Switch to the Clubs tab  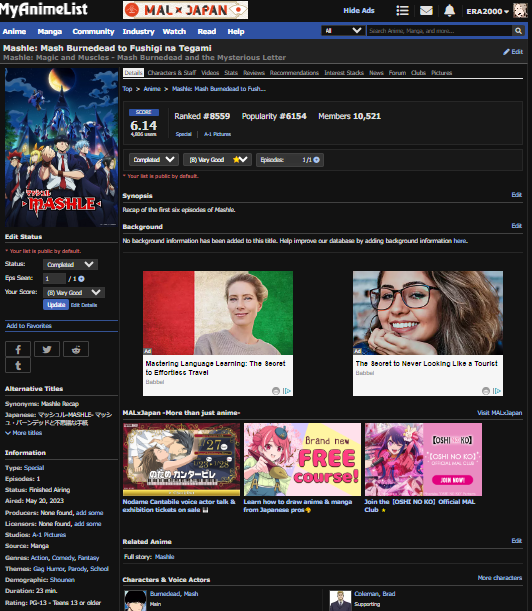click(x=418, y=73)
